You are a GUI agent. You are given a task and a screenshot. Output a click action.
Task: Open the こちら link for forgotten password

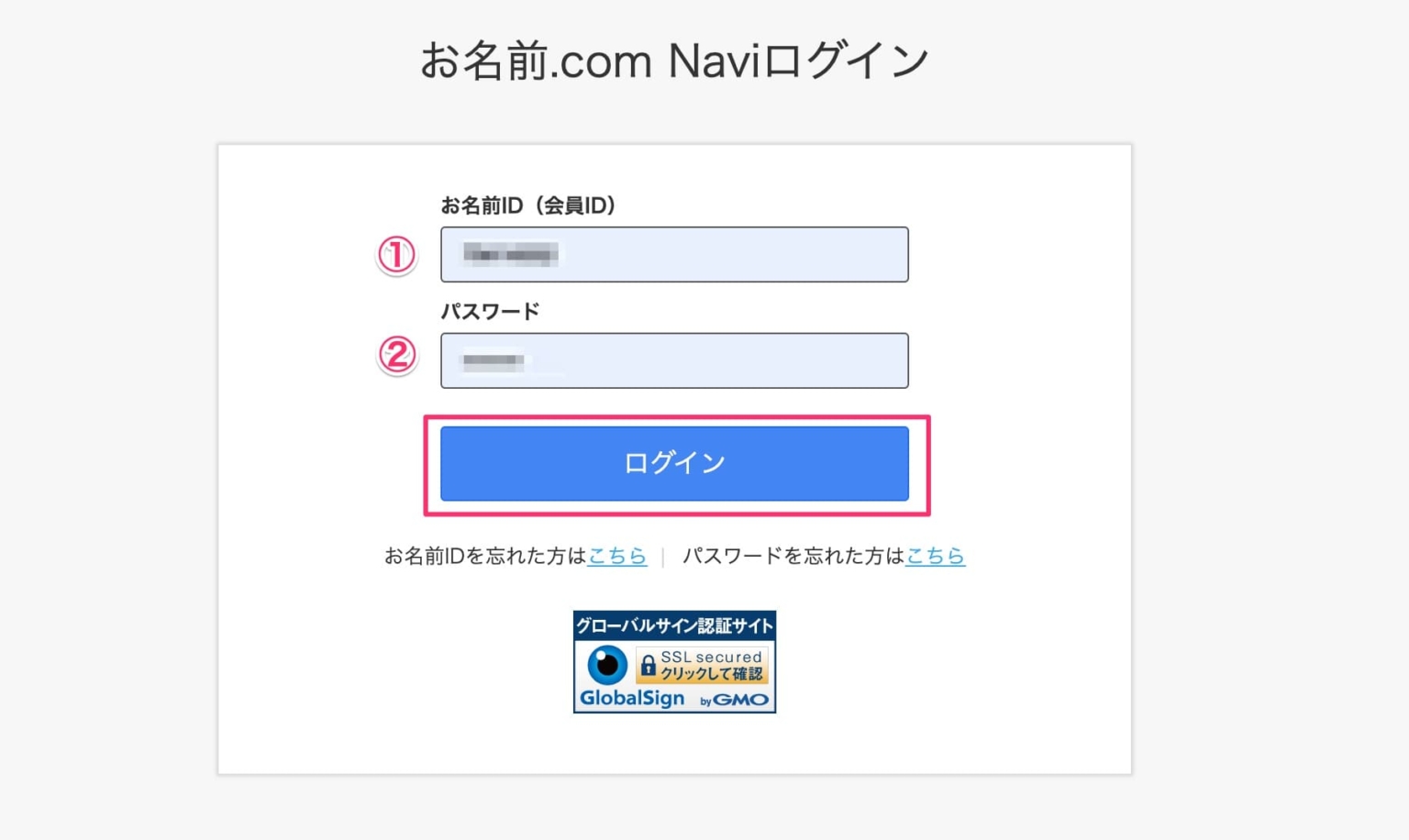tap(935, 556)
